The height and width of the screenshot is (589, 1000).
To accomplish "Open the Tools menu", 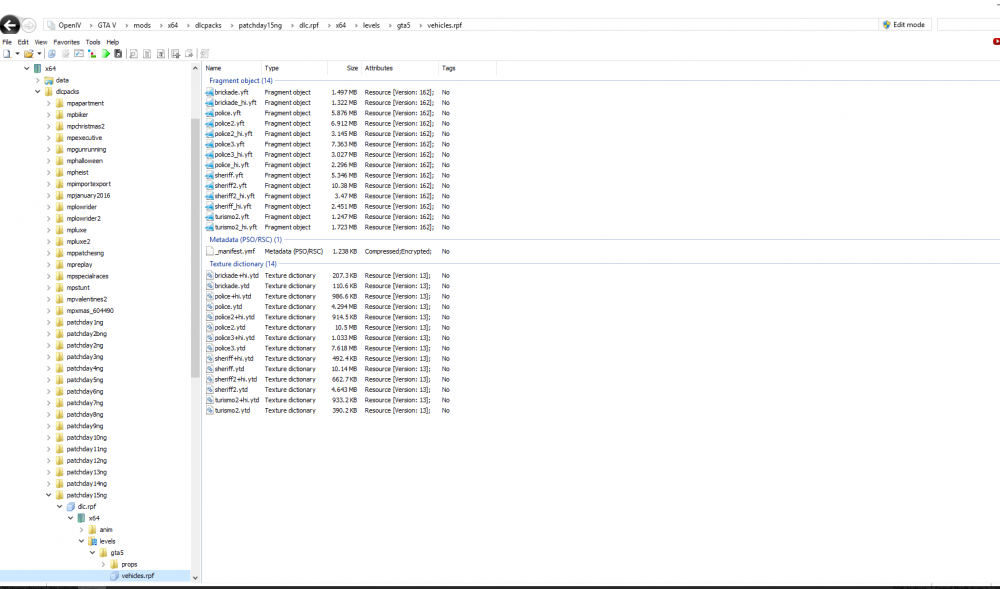I will (93, 42).
